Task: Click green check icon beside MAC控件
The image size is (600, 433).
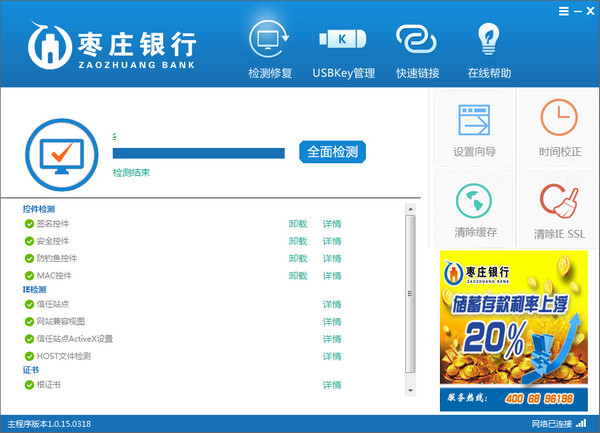Action: point(29,276)
